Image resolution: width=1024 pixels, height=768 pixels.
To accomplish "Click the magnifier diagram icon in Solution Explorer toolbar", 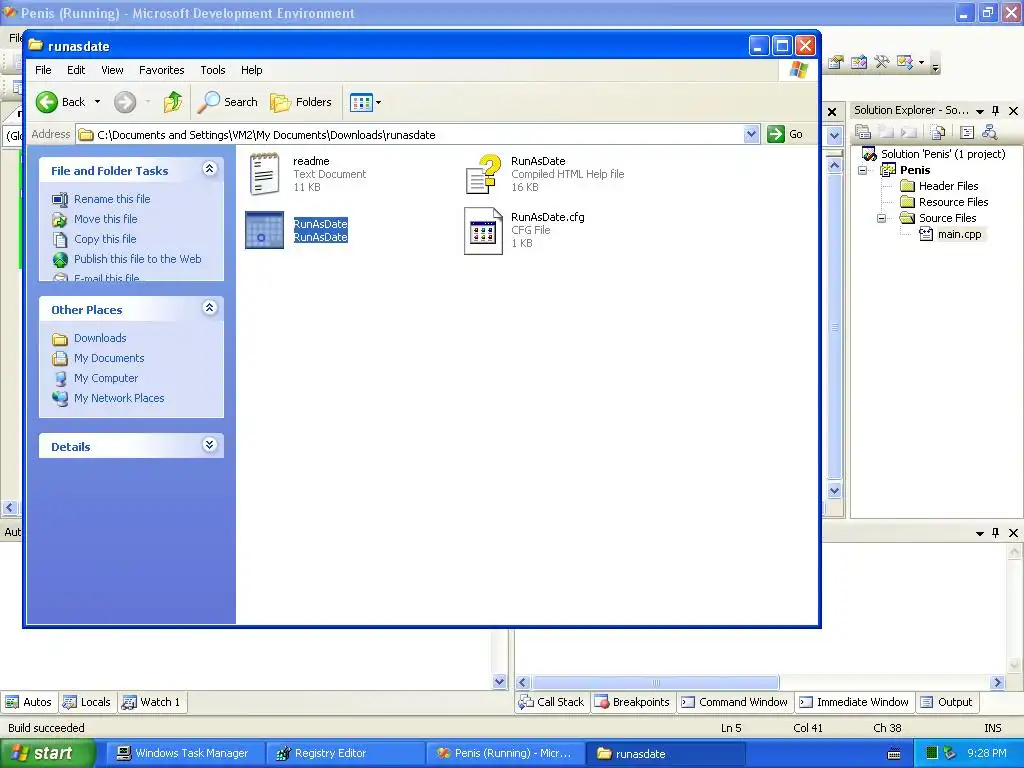I will click(990, 133).
